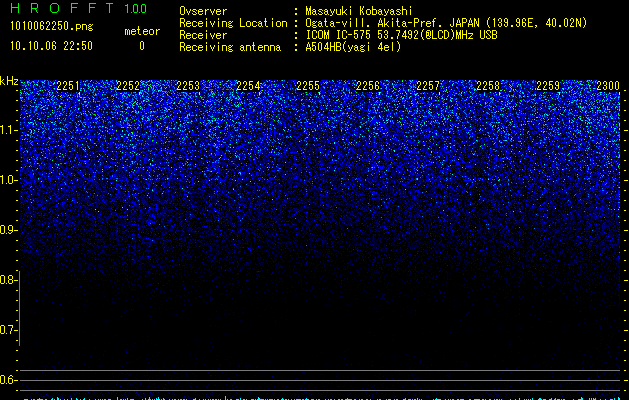The height and width of the screenshot is (400, 629).
Task: Click the 0.7 kHz frequency axis label
Action: 8,330
